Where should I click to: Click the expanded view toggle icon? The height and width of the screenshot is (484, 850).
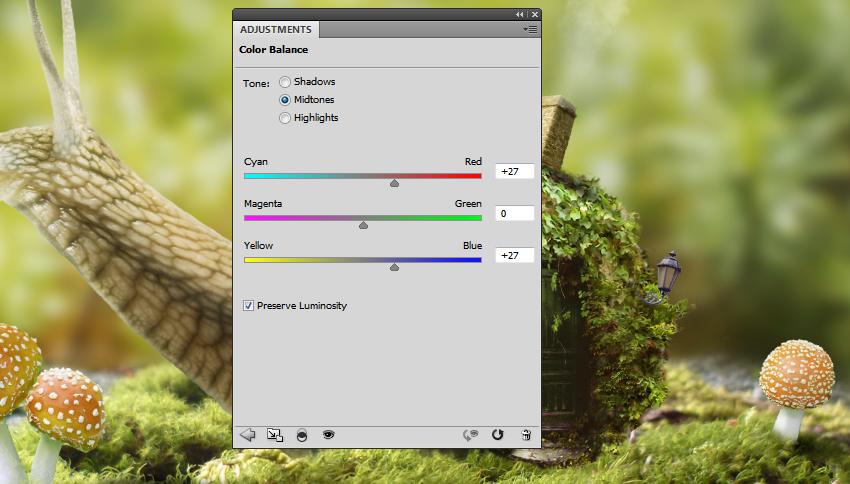click(275, 435)
